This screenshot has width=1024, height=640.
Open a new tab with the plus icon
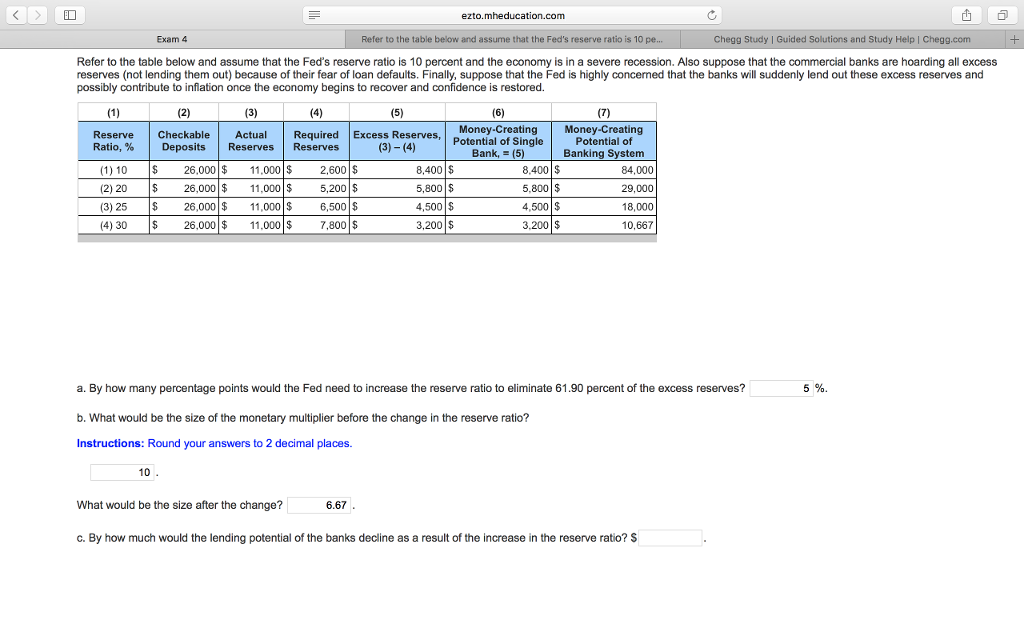point(1014,38)
